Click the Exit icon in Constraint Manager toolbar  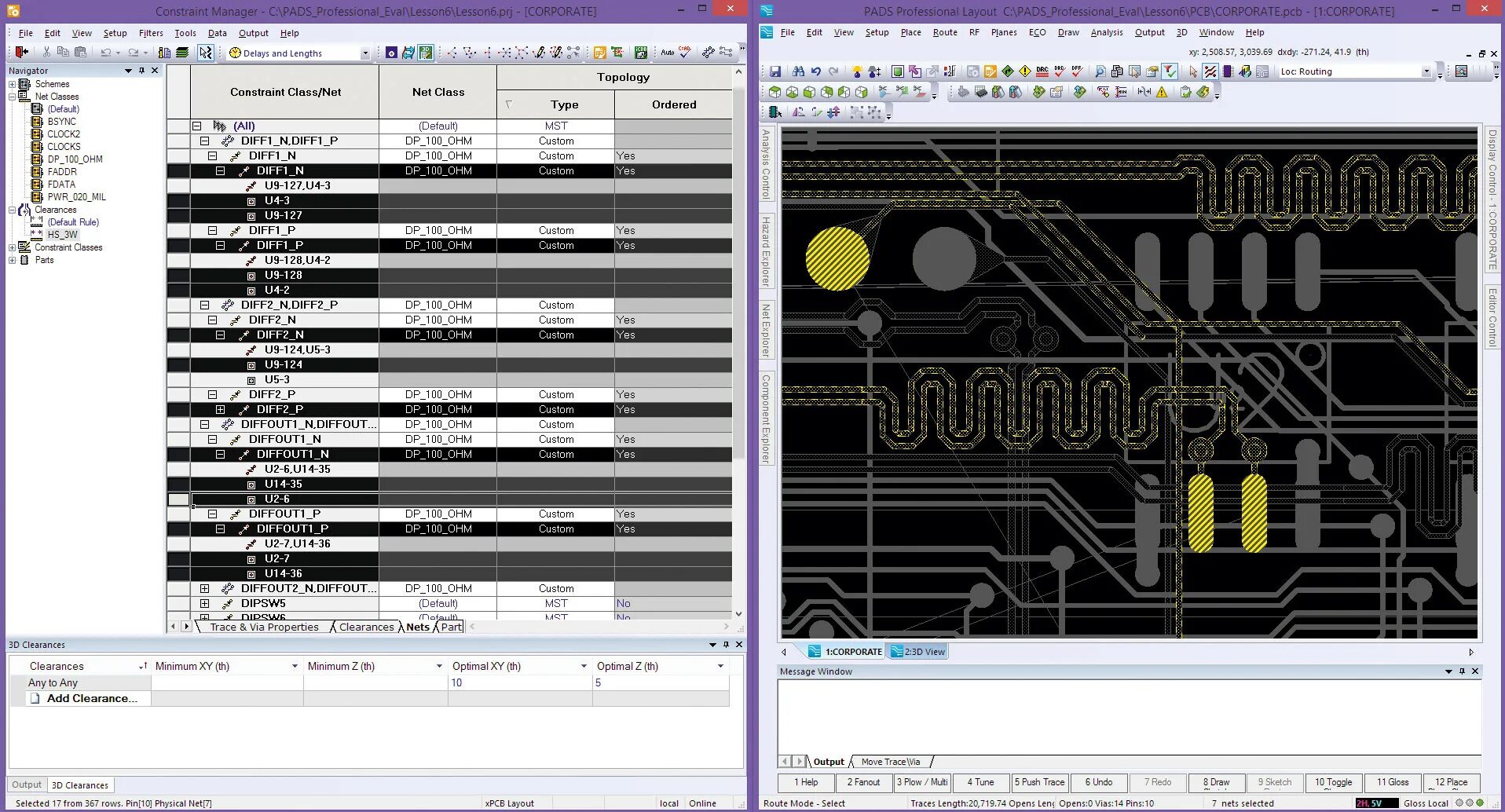(x=21, y=52)
